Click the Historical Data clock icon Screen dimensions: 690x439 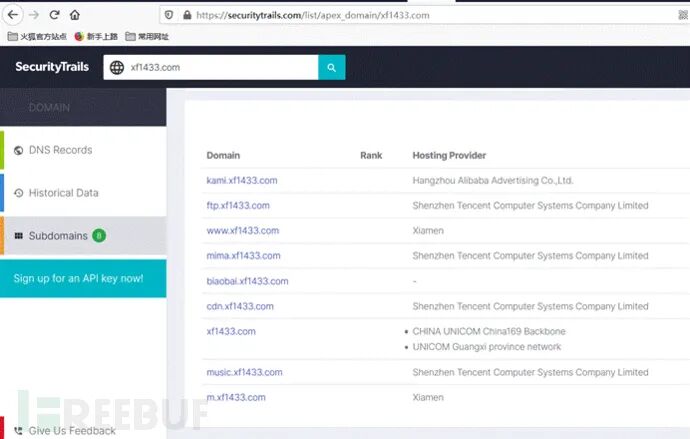[x=18, y=193]
